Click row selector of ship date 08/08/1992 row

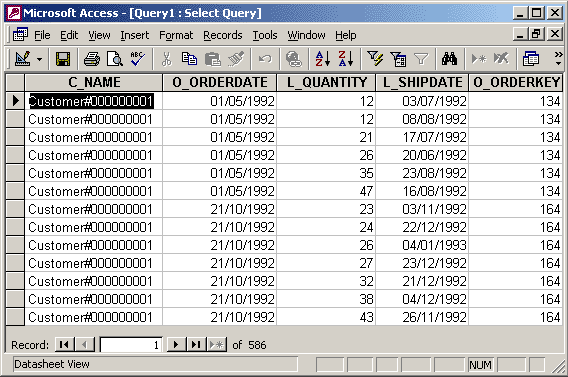[15, 119]
